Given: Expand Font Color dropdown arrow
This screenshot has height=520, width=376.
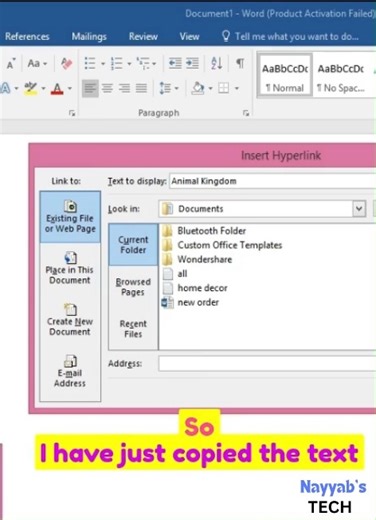Looking at the screenshot, I should pos(70,88).
